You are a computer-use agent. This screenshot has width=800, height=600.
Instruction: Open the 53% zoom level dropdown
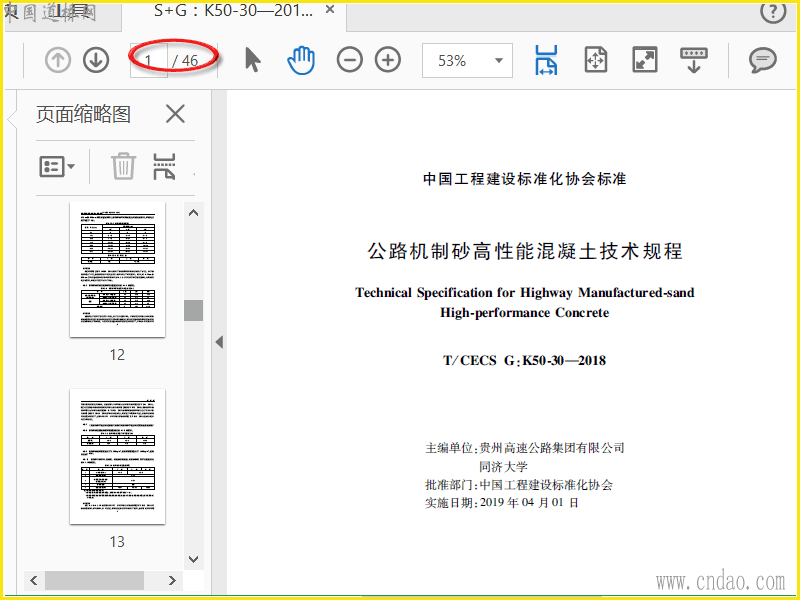tap(467, 61)
